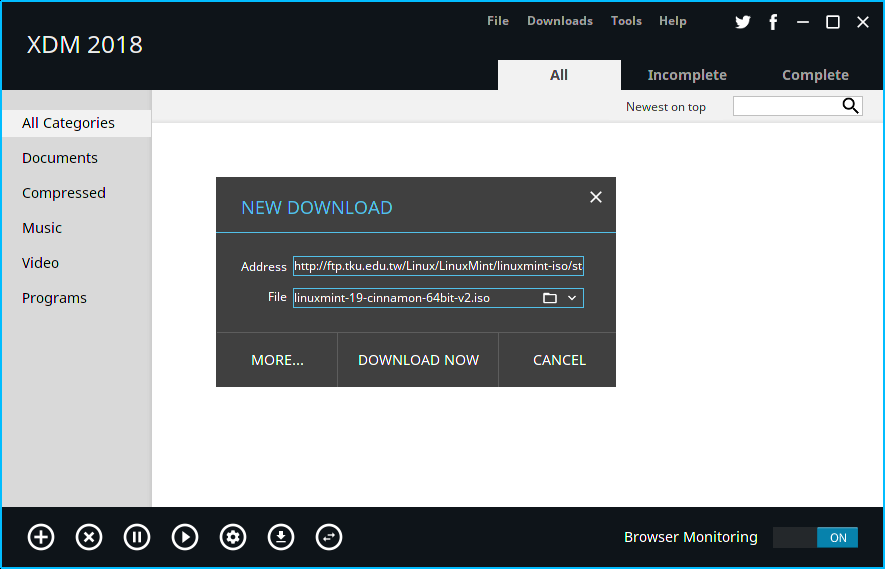Open the Downloads menu
This screenshot has width=885, height=569.
560,21
